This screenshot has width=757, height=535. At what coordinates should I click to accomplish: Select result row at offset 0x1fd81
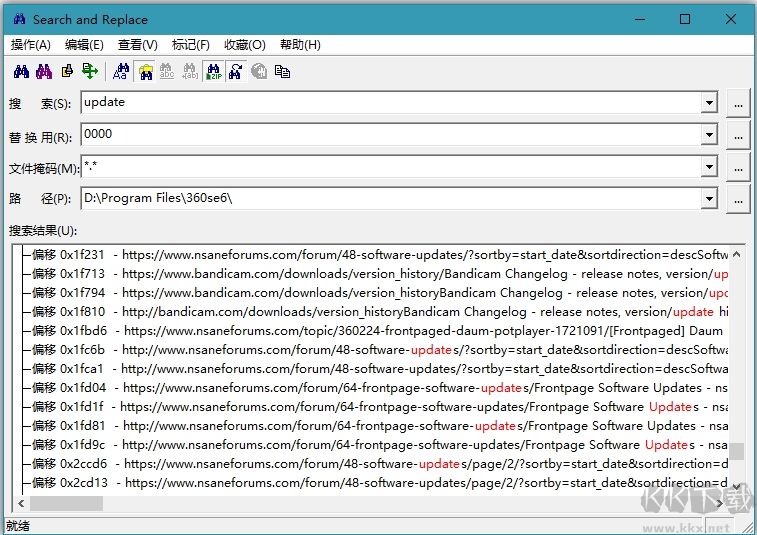(x=379, y=425)
